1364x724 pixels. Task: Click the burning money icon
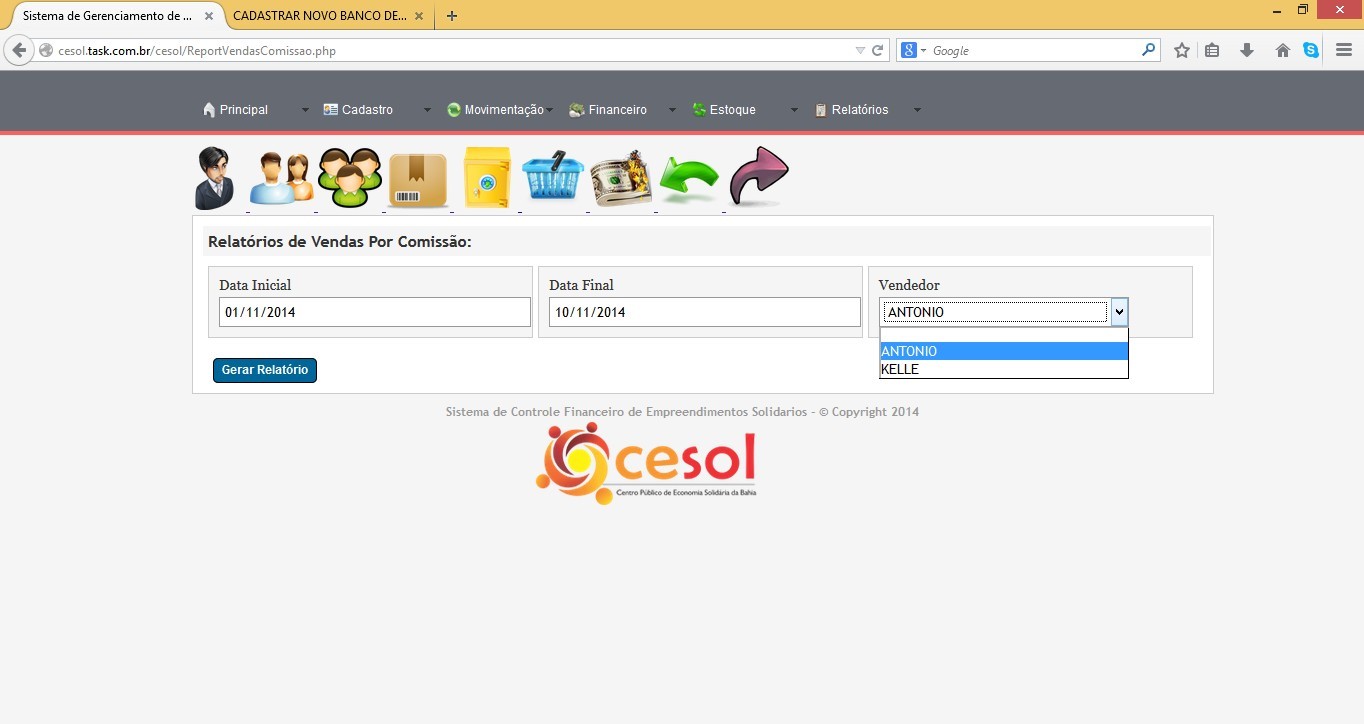click(621, 179)
